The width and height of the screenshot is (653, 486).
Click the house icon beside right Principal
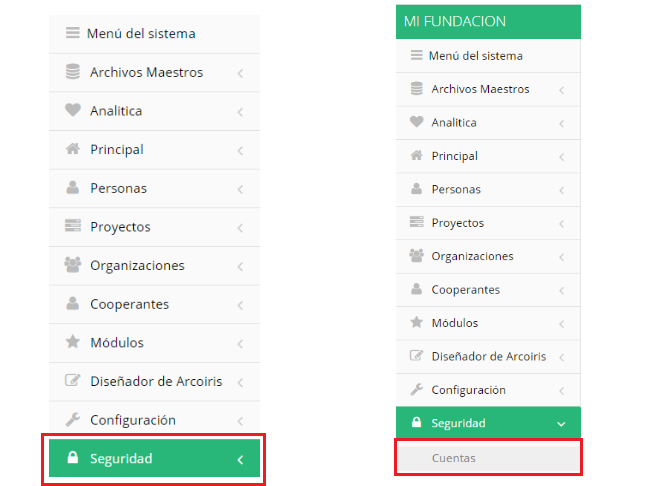pyautogui.click(x=416, y=155)
